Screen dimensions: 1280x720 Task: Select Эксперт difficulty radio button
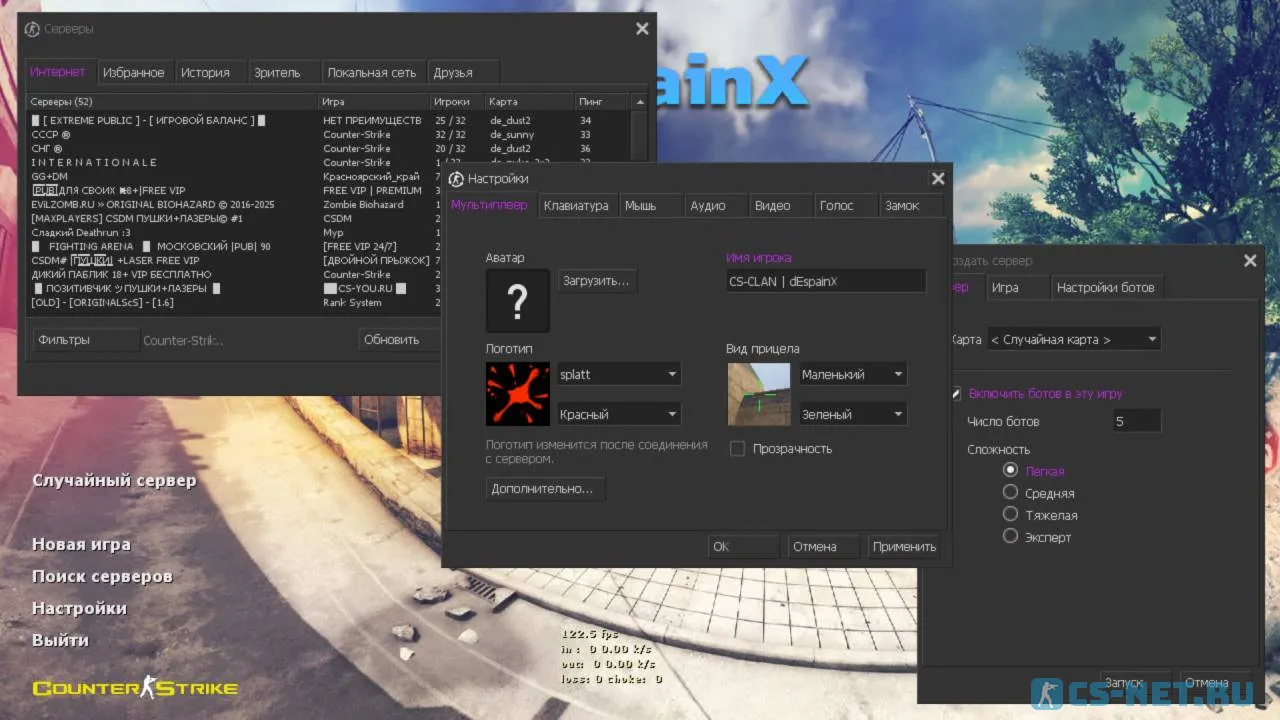click(1010, 536)
